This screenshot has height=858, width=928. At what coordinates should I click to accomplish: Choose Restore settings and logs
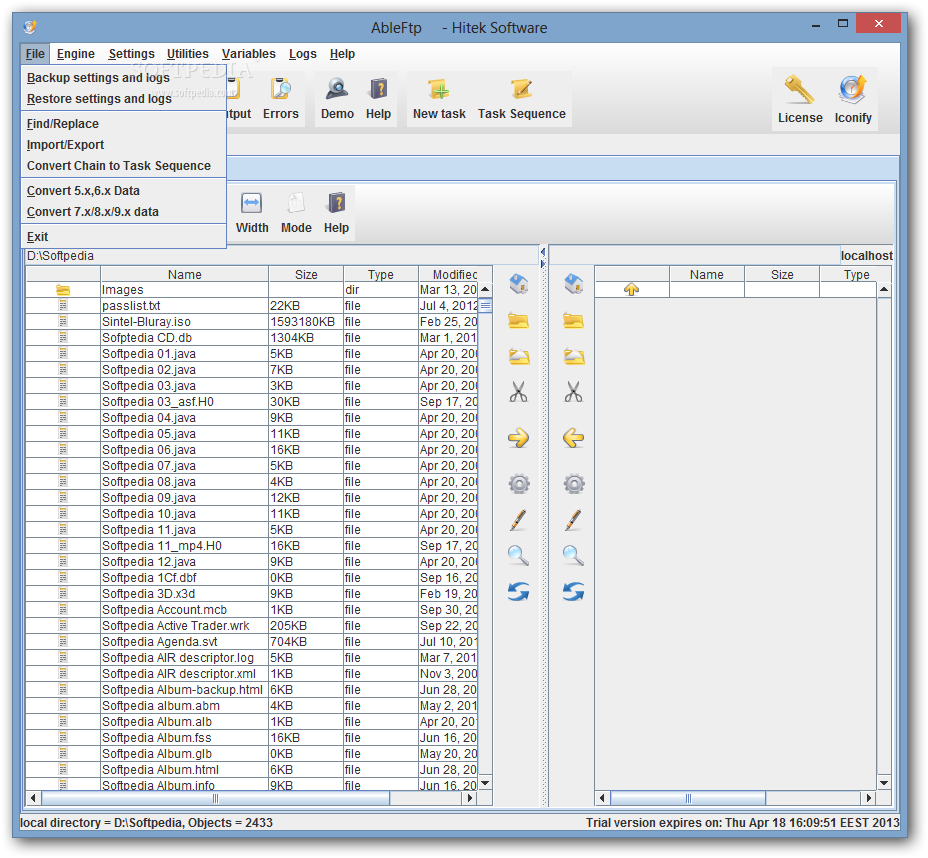[124, 99]
